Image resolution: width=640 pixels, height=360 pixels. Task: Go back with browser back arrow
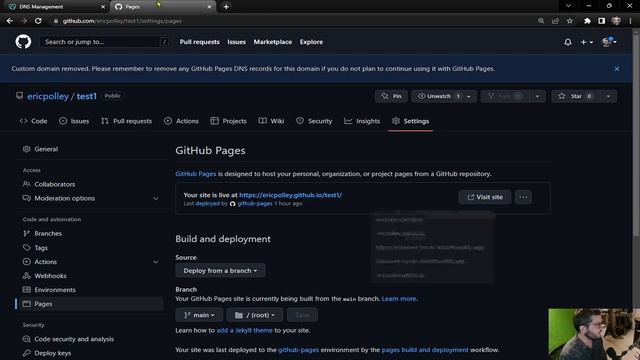pyautogui.click(x=10, y=21)
